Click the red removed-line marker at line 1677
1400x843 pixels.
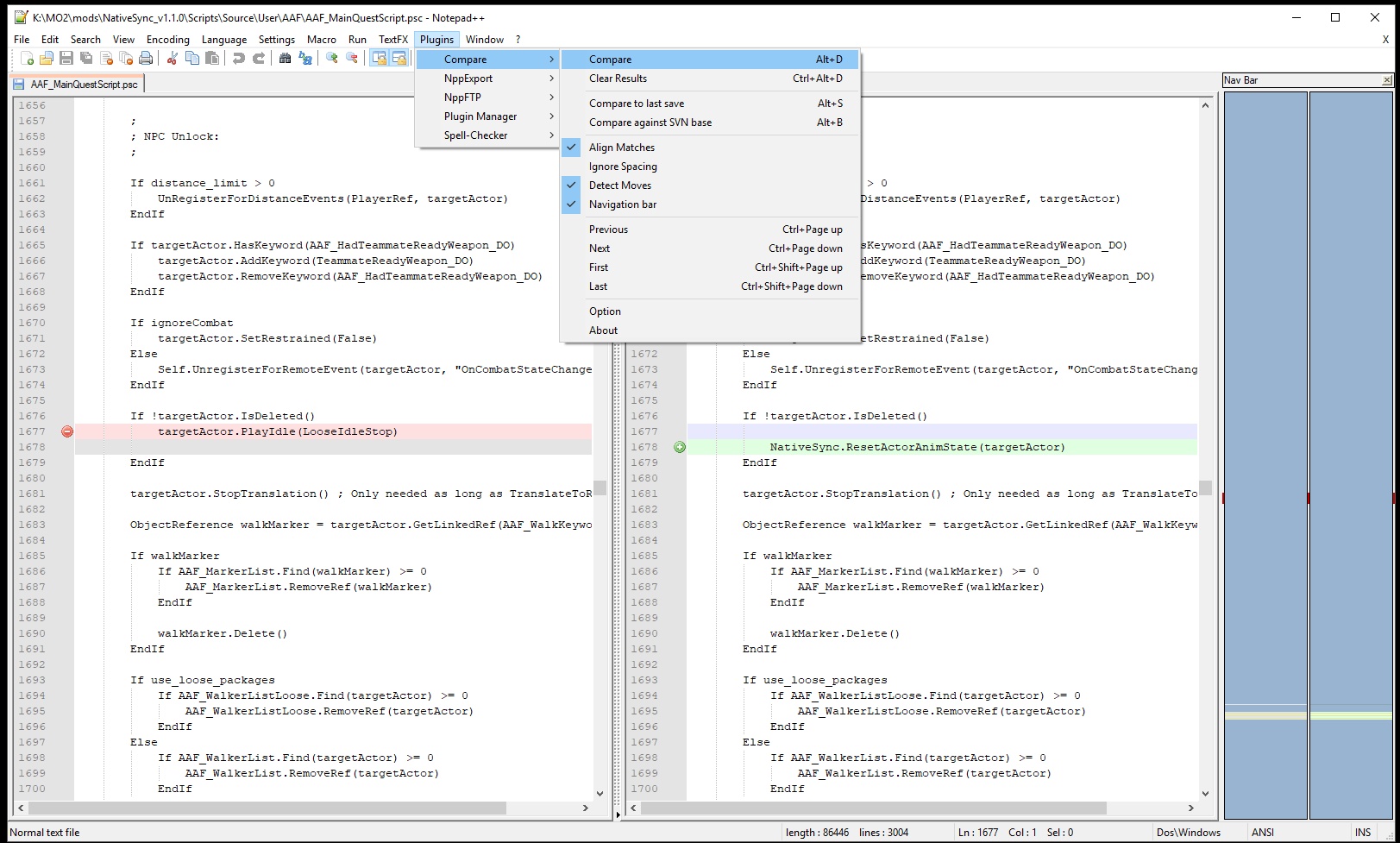pos(67,431)
